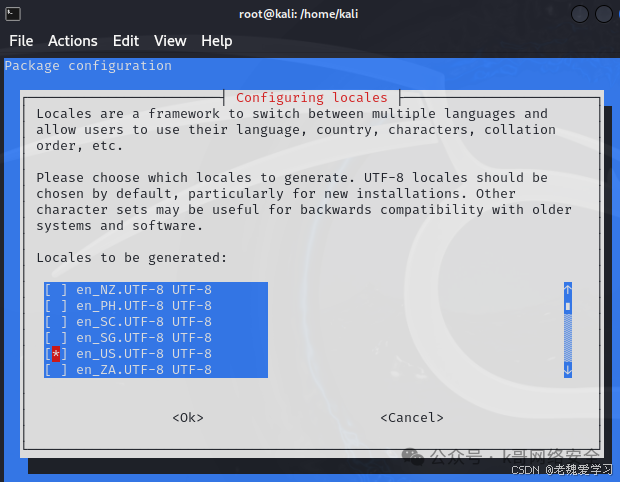Open the Actions menu
This screenshot has height=482, width=620.
(x=73, y=41)
